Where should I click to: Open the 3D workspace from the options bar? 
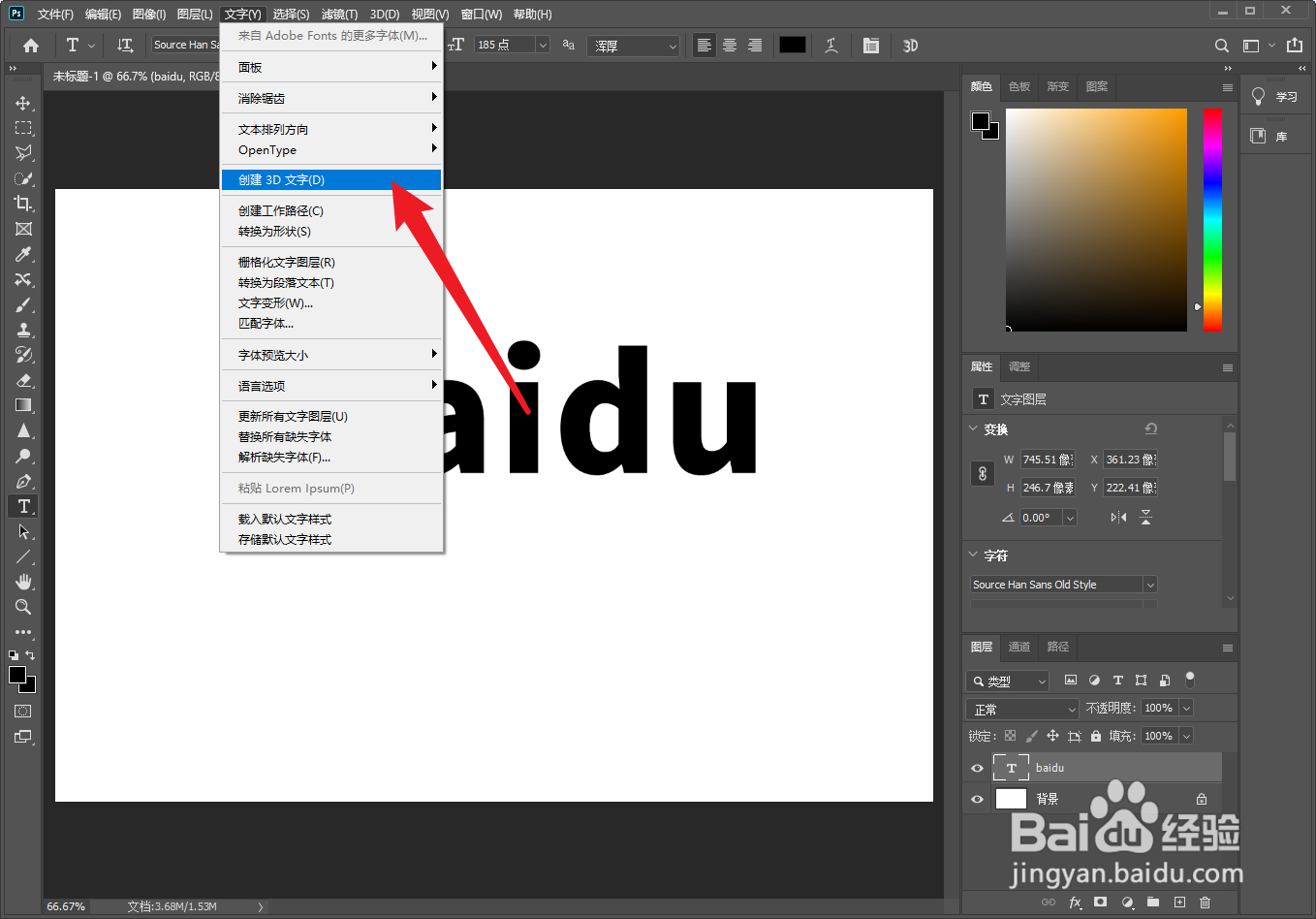(x=909, y=45)
